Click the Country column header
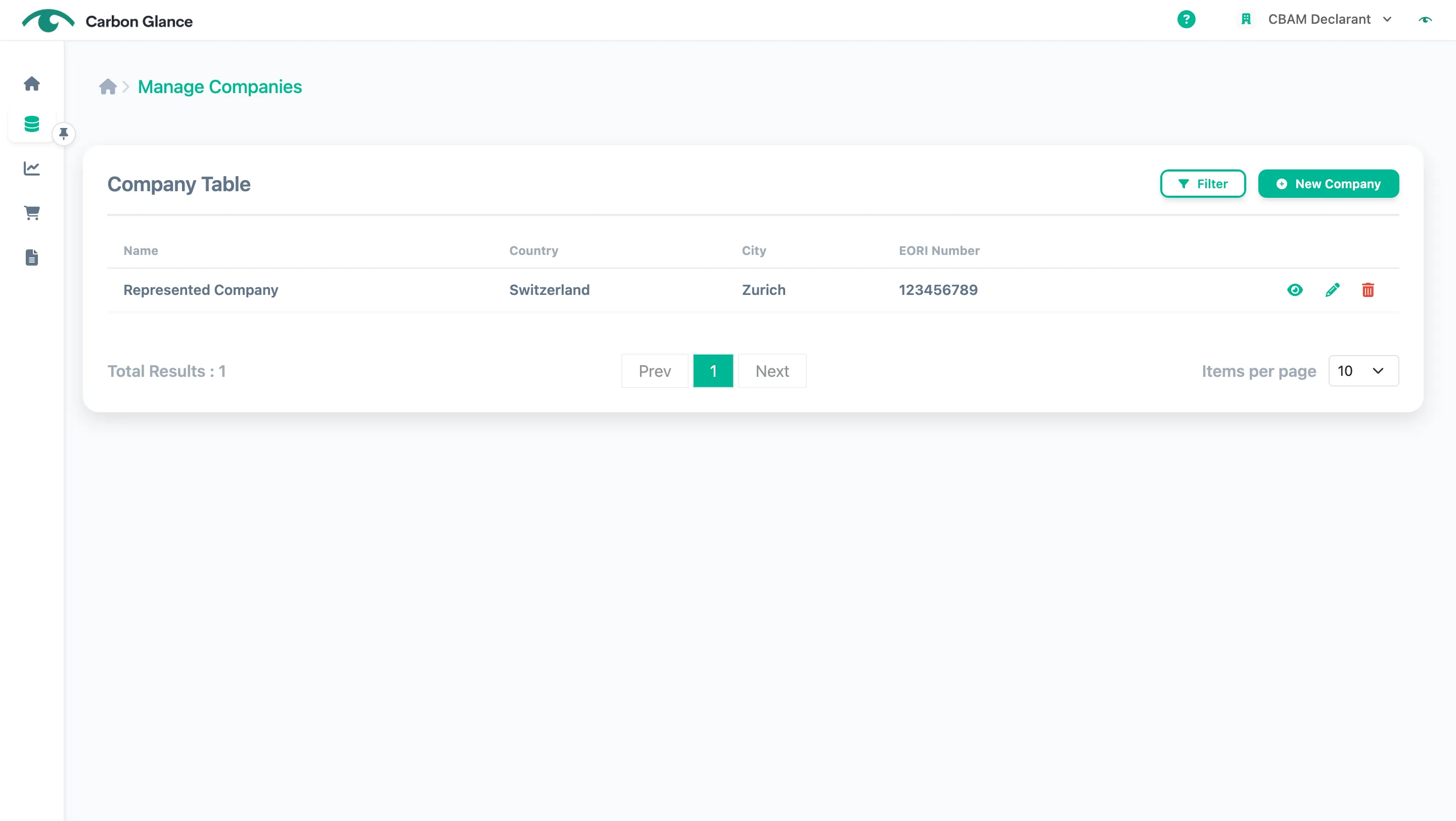 click(x=533, y=250)
